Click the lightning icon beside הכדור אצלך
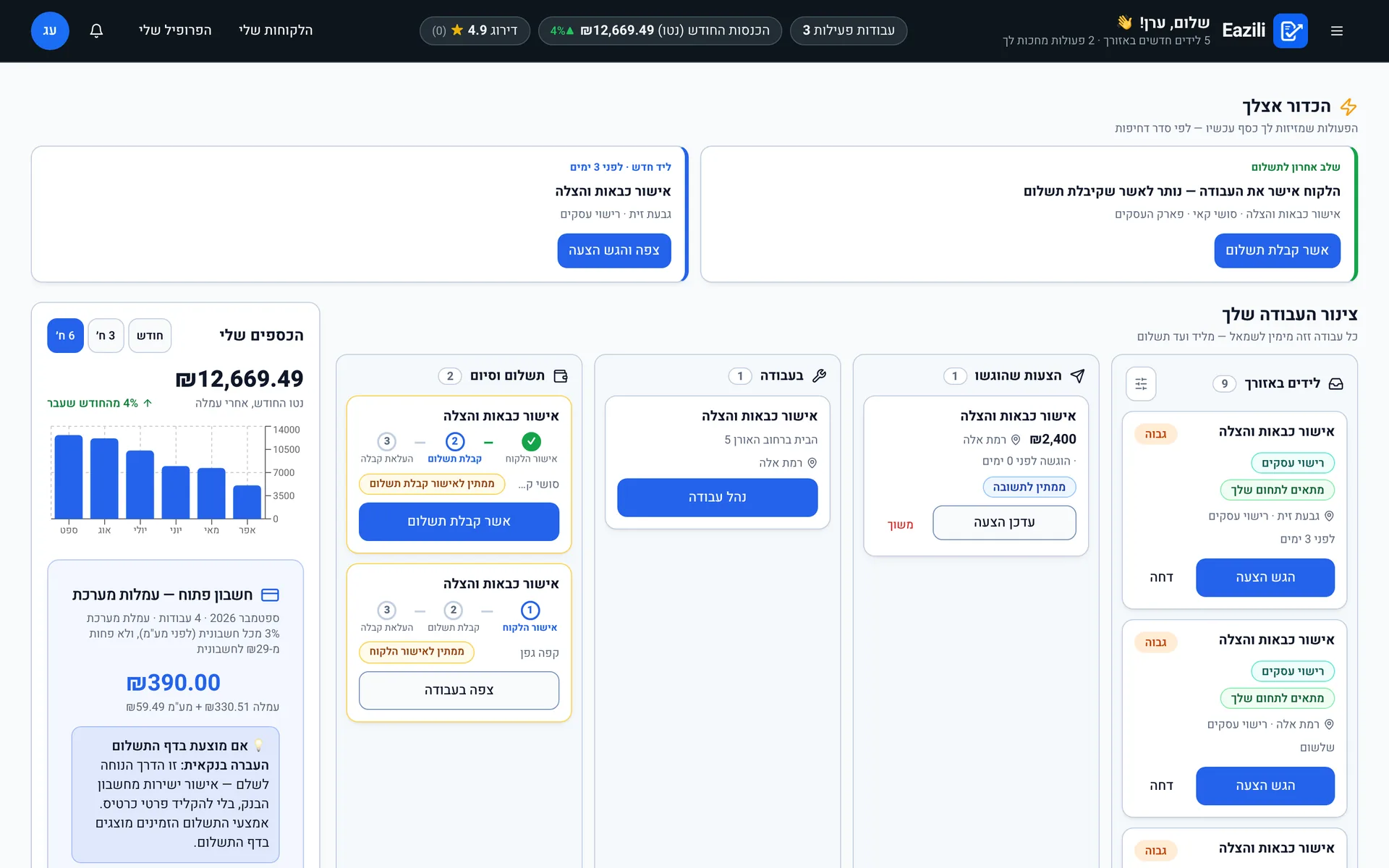This screenshot has height=868, width=1389. [x=1348, y=106]
